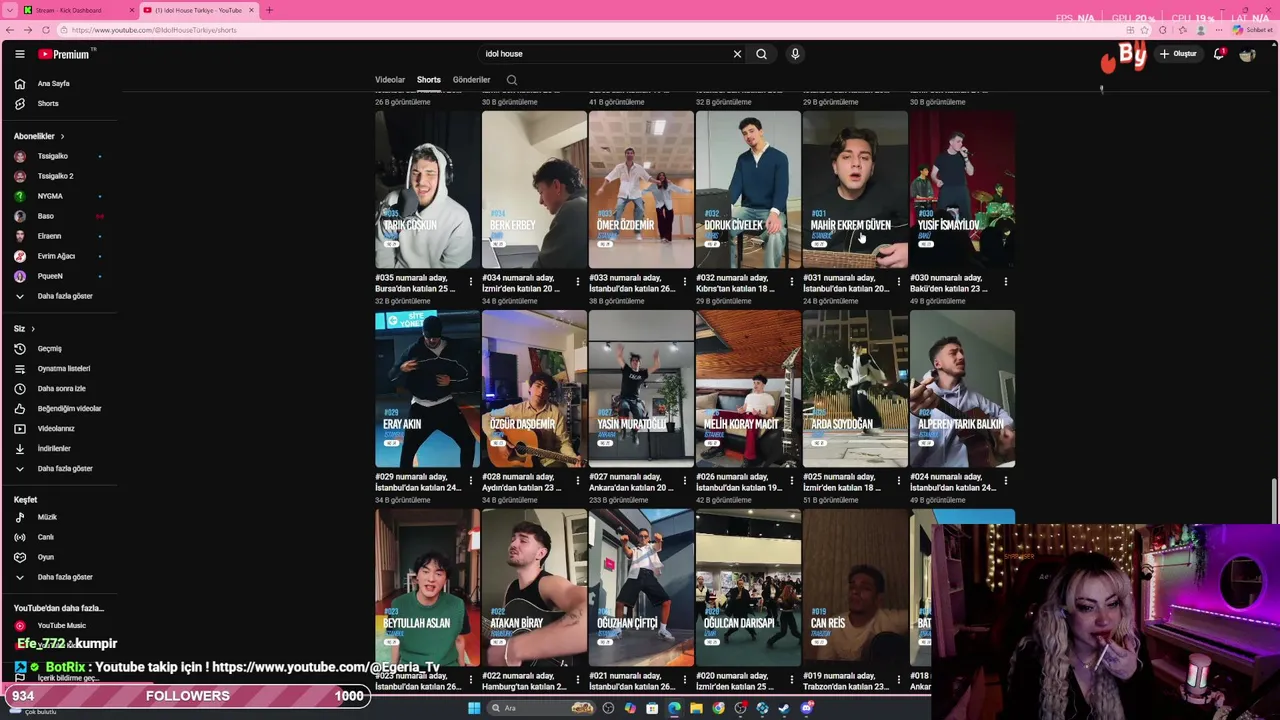This screenshot has width=1280, height=720.
Task: Open the account avatar menu
Action: (1247, 54)
